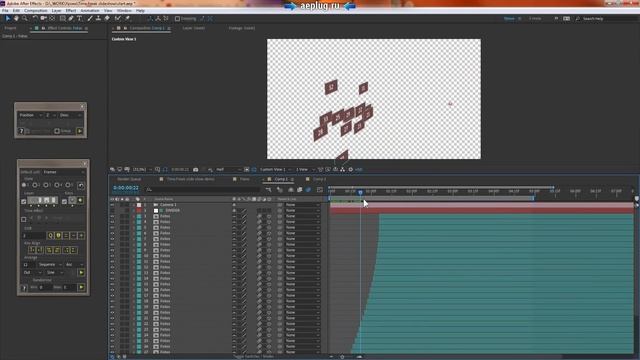The image size is (640, 360).
Task: Toggle mask and shape path visibility icon
Action: [165, 169]
